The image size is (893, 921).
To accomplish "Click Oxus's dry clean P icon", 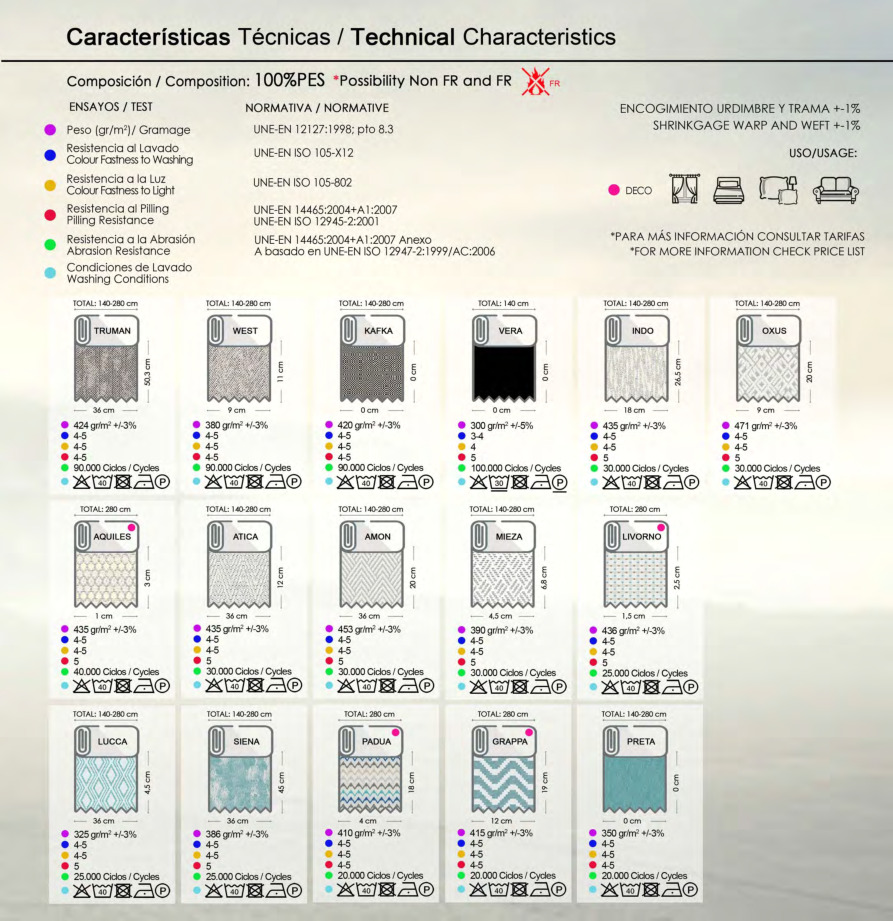I will click(x=823, y=483).
